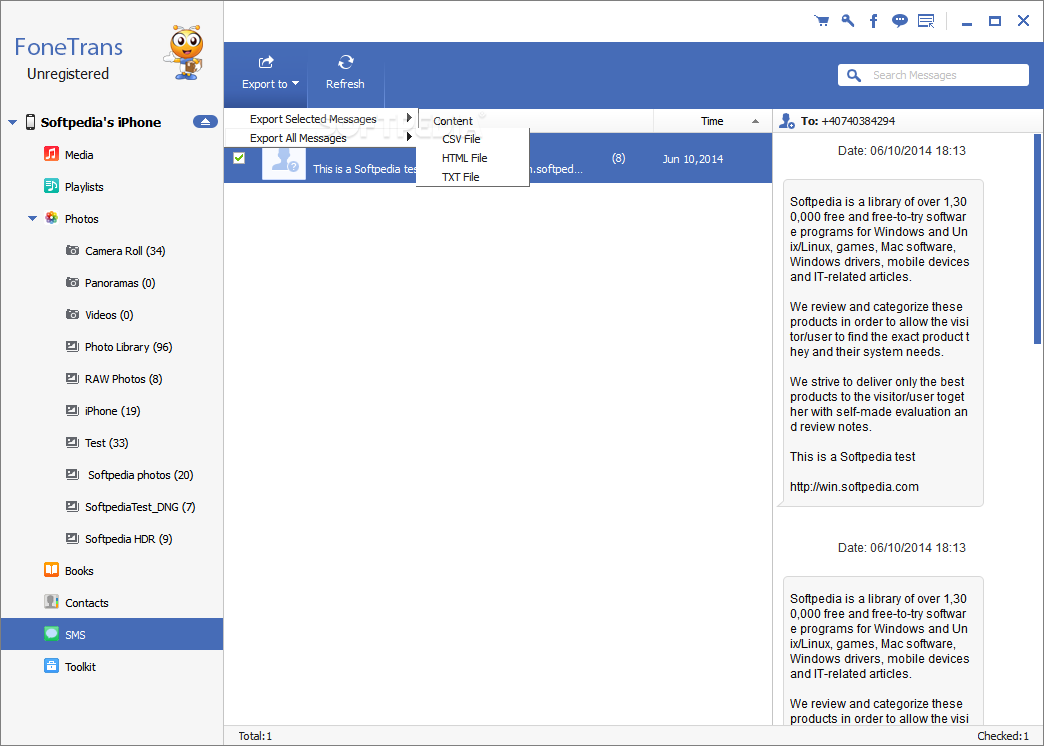
Task: Open iPhone (19) album
Action: click(113, 410)
